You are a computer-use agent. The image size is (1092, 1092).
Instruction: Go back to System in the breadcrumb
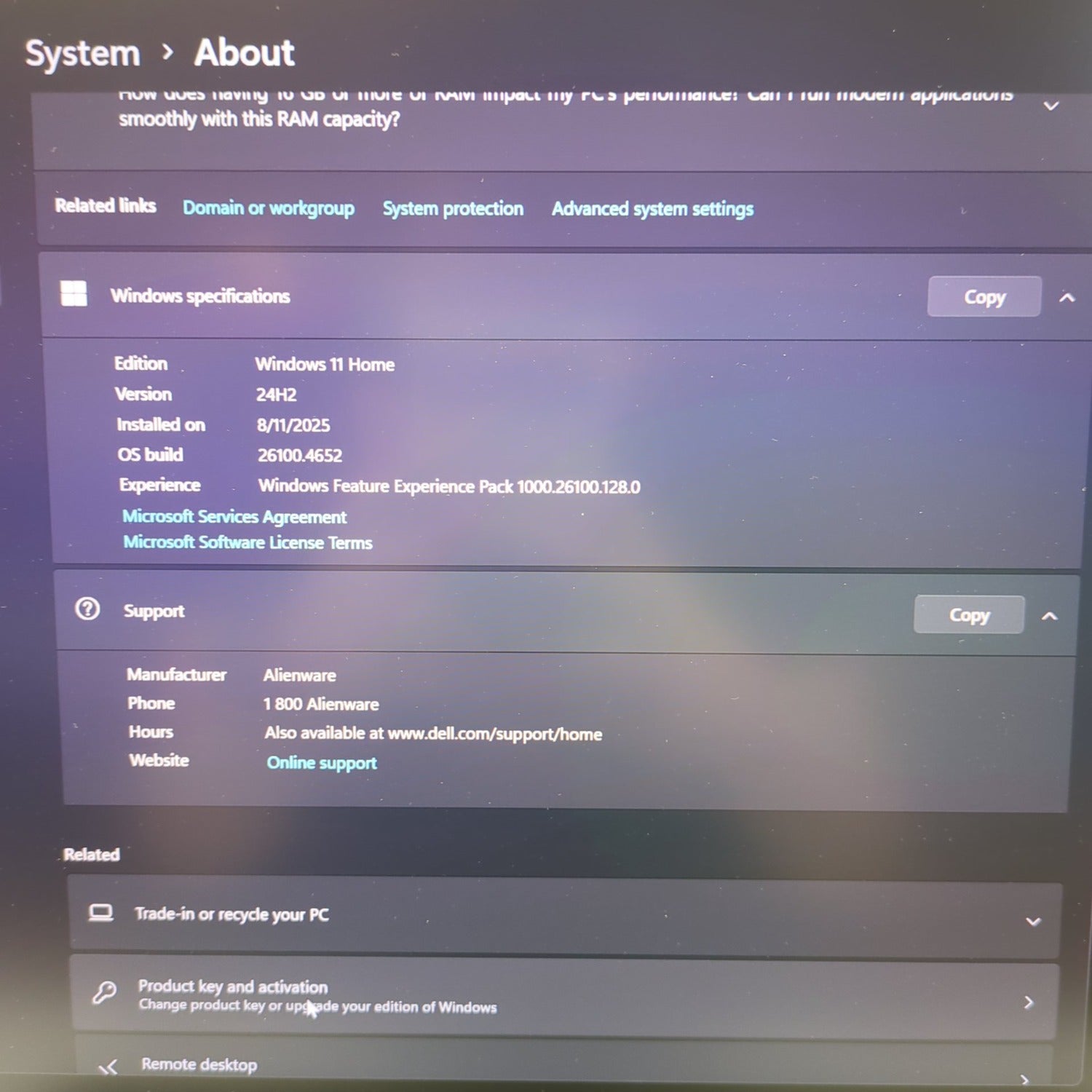point(82,54)
